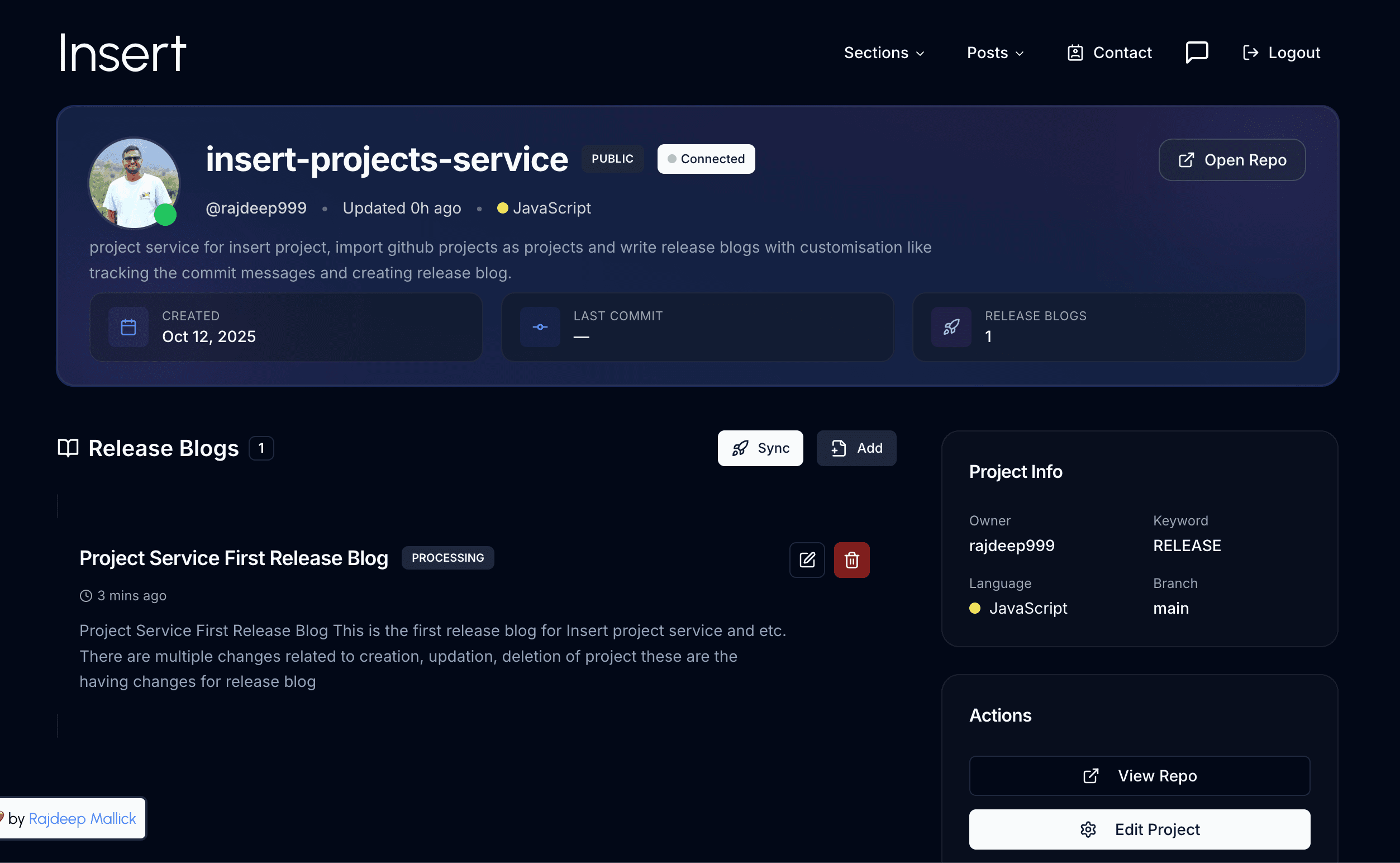Expand the Sections dropdown menu
This screenshot has height=863, width=1400.
884,53
